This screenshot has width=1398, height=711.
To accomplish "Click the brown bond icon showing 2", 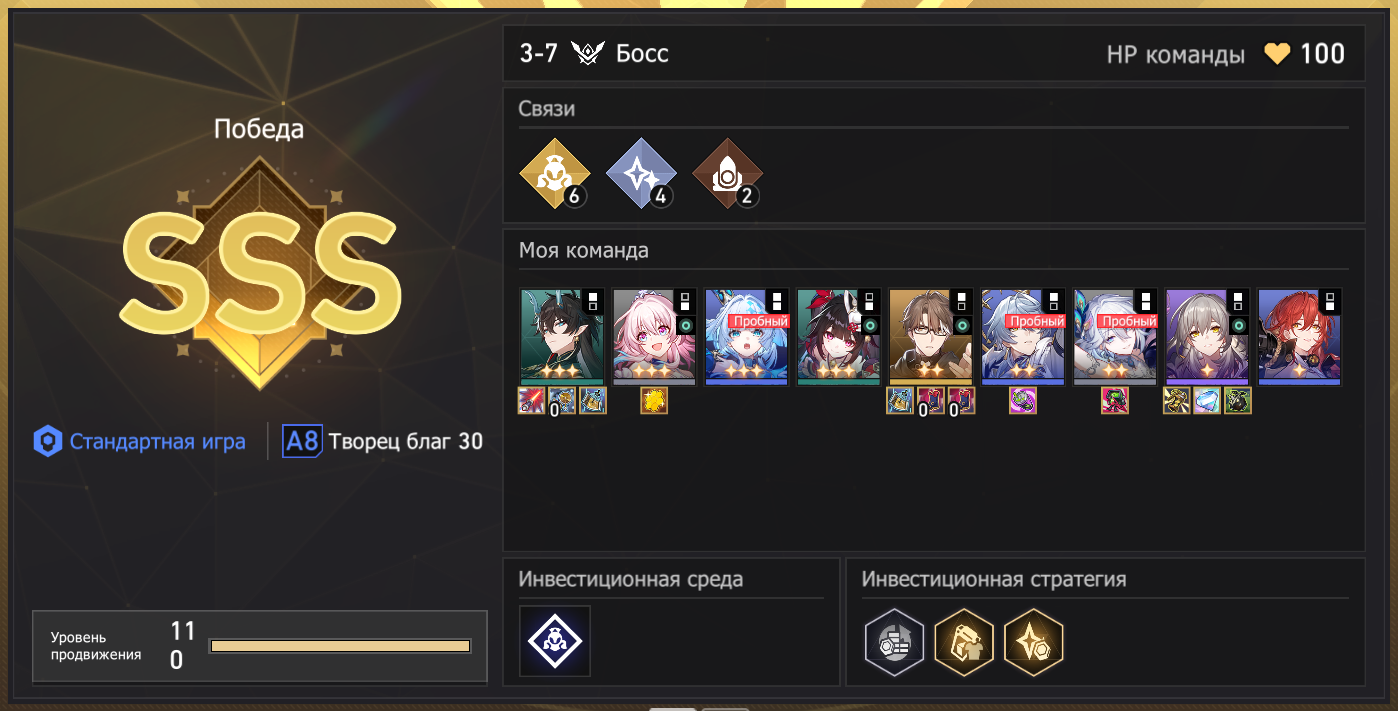I will 726,173.
